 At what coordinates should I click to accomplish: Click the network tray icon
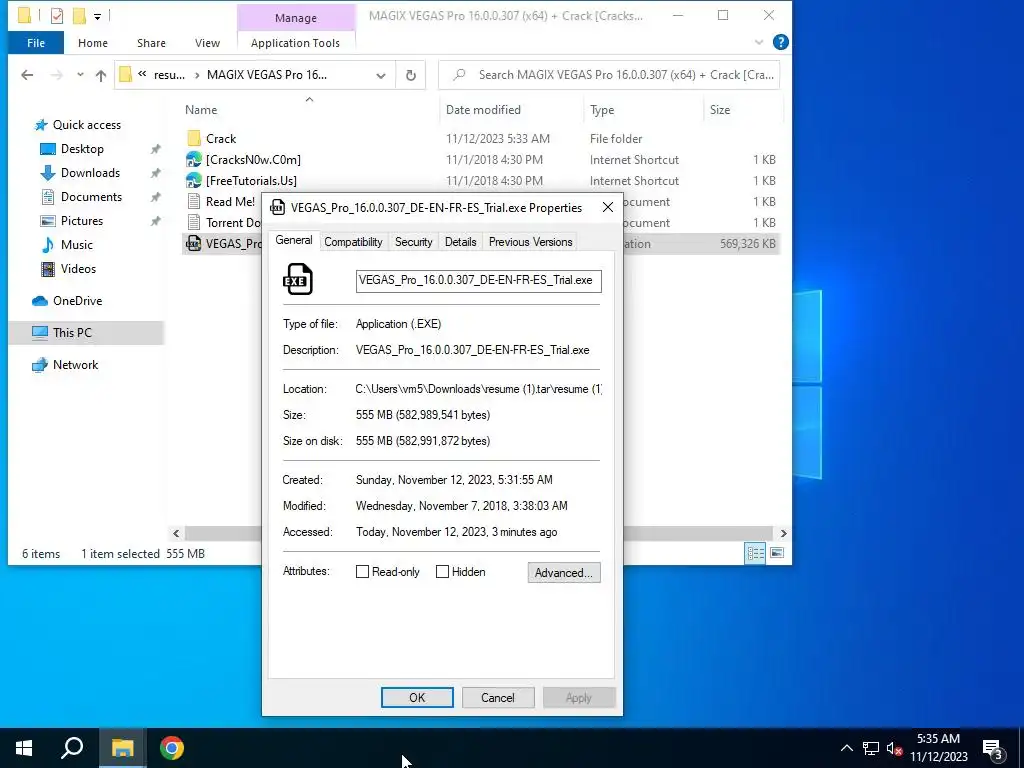(871, 749)
